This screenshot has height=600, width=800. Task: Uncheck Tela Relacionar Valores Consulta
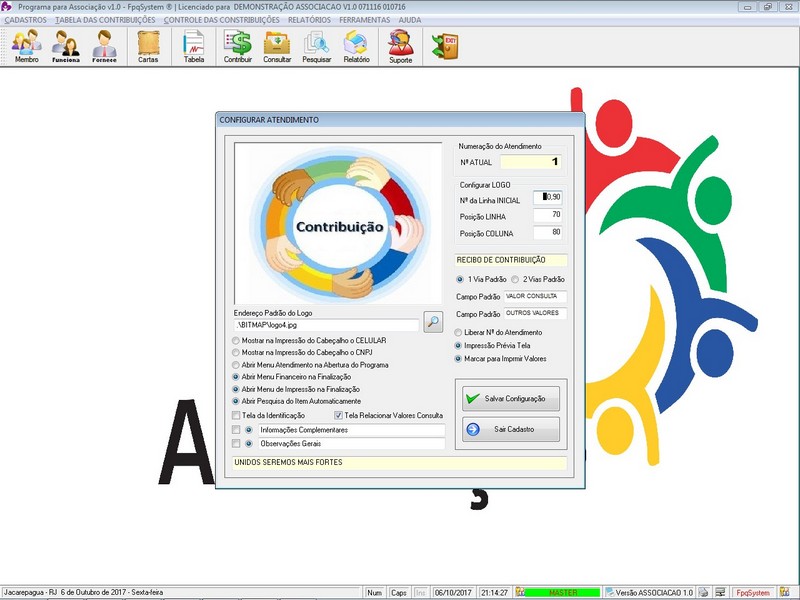coord(338,415)
